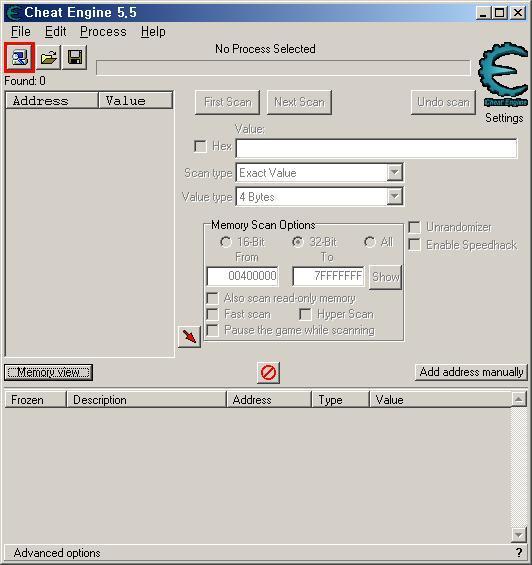Click the question mark help icon
532x565 pixels.
coord(519,552)
